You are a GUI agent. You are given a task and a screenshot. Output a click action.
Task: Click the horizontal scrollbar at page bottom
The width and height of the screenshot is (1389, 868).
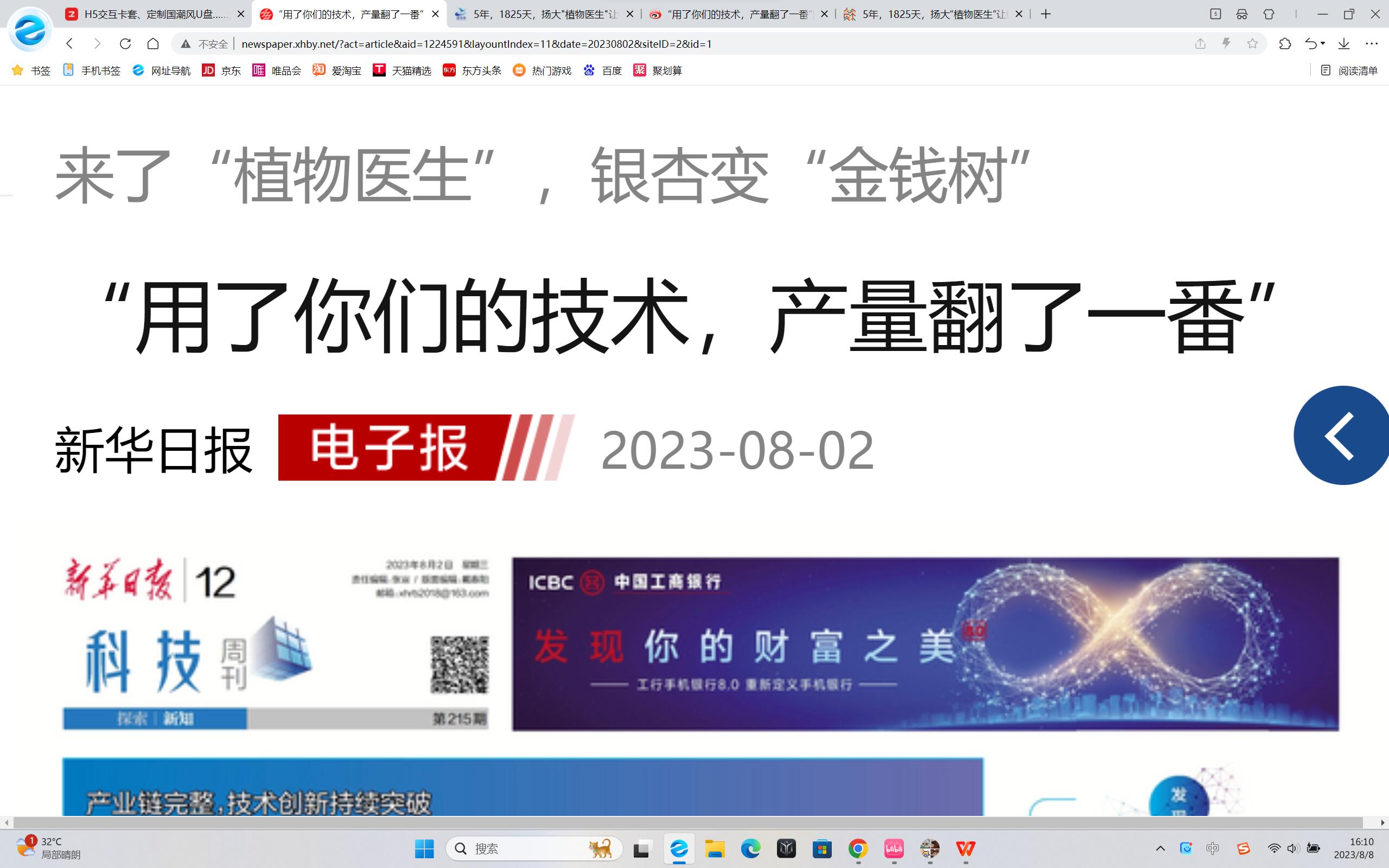687,822
